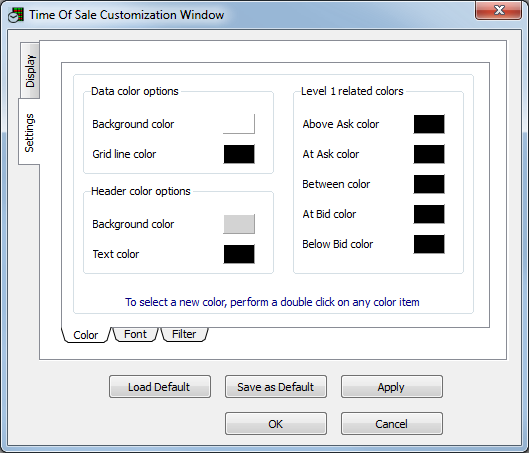Viewport: 529px width, 453px height.
Task: Click the Header Background color swatch
Action: 239,224
